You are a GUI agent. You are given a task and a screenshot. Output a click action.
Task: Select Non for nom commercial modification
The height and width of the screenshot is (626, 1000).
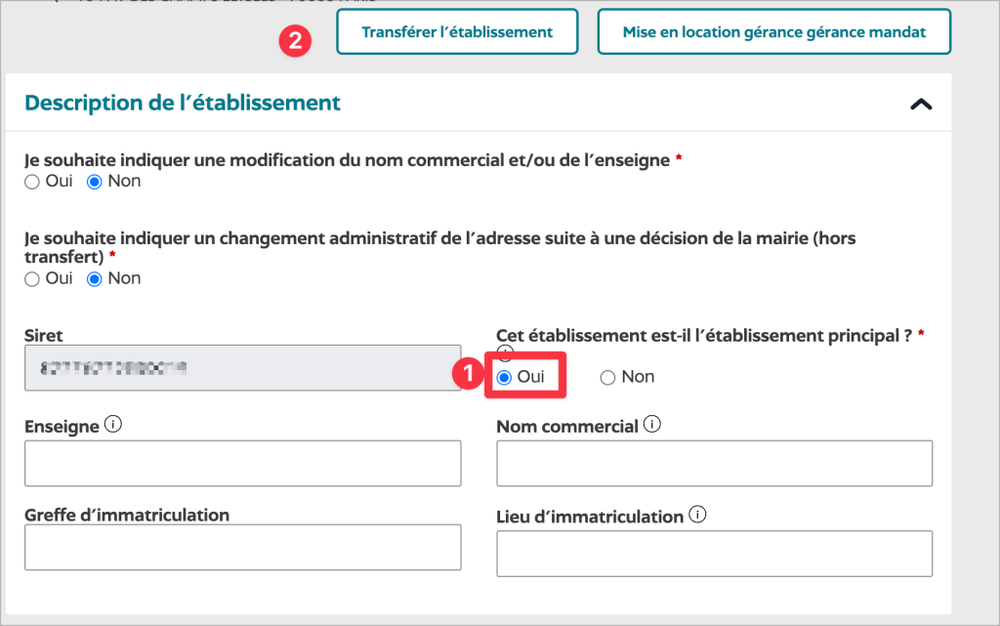96,182
